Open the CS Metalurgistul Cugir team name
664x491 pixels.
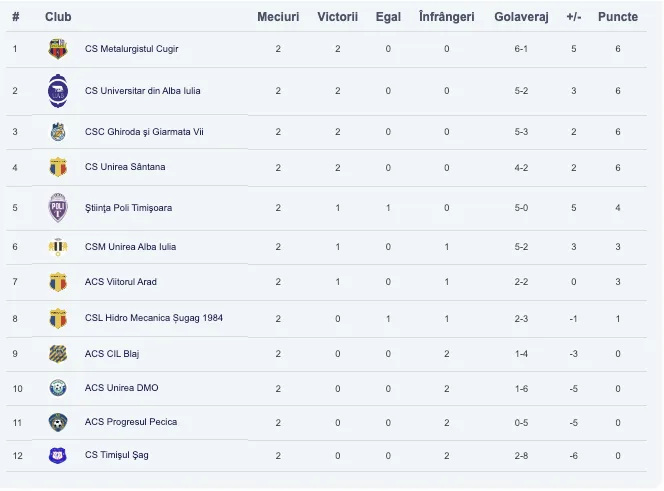132,49
